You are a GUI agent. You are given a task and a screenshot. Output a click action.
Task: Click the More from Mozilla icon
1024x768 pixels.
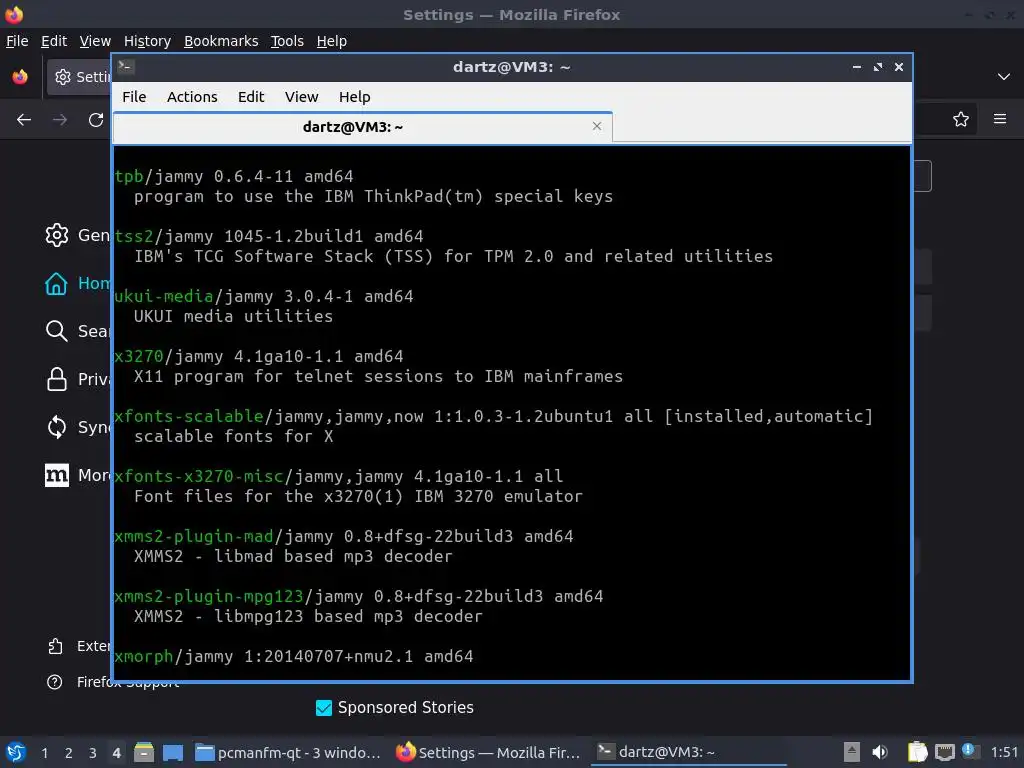[57, 475]
